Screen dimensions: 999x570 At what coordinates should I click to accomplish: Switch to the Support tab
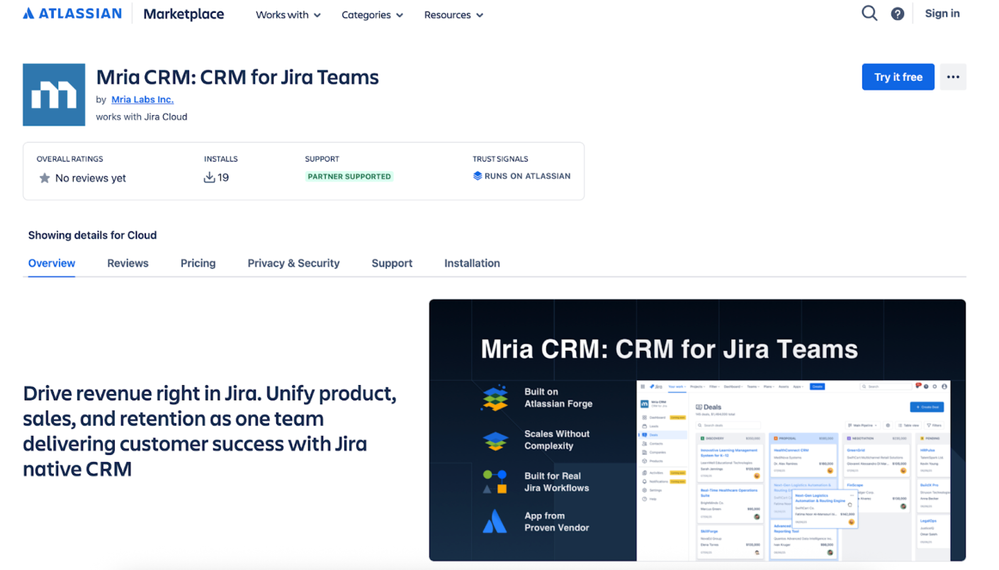pos(392,263)
